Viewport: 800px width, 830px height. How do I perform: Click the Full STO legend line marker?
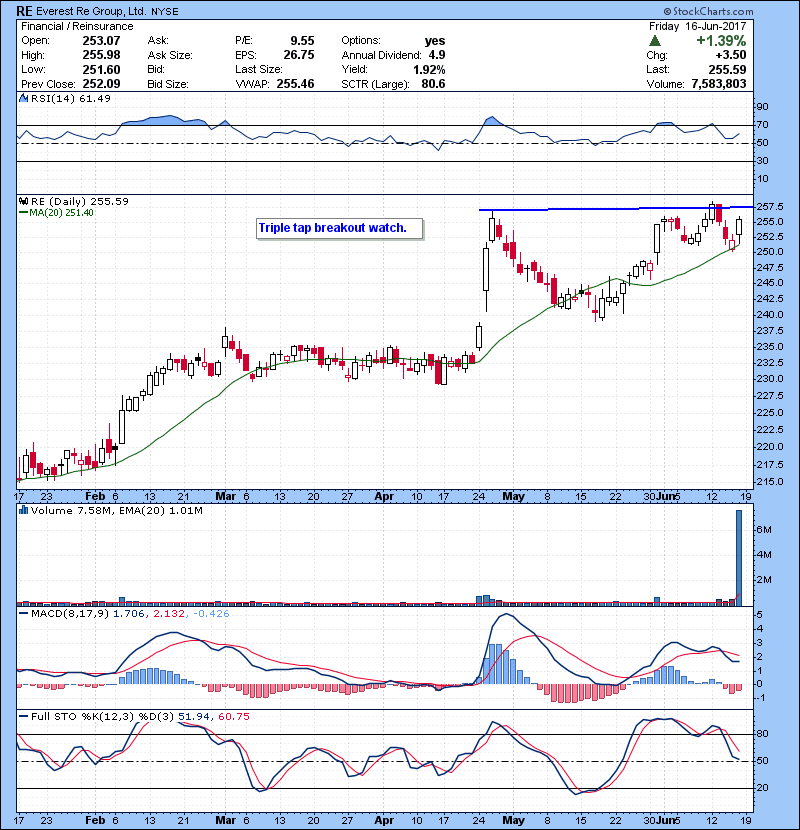(x=23, y=716)
